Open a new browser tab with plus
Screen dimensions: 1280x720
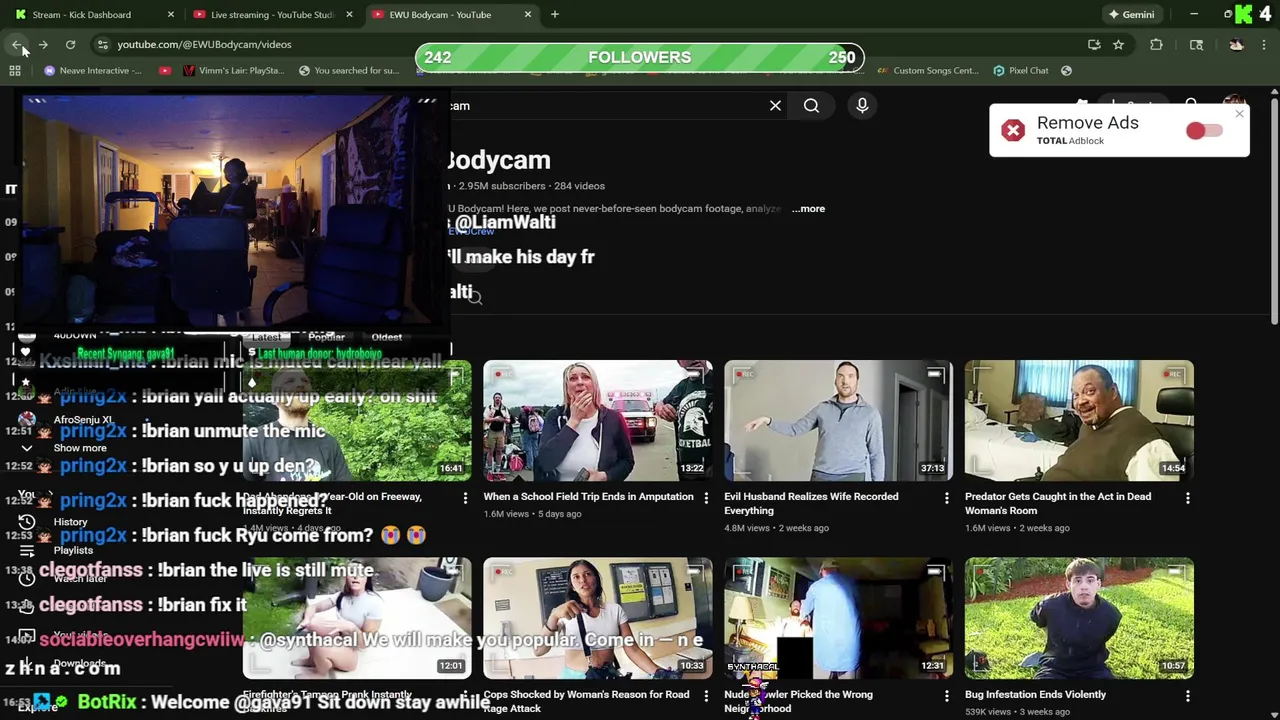click(x=554, y=14)
